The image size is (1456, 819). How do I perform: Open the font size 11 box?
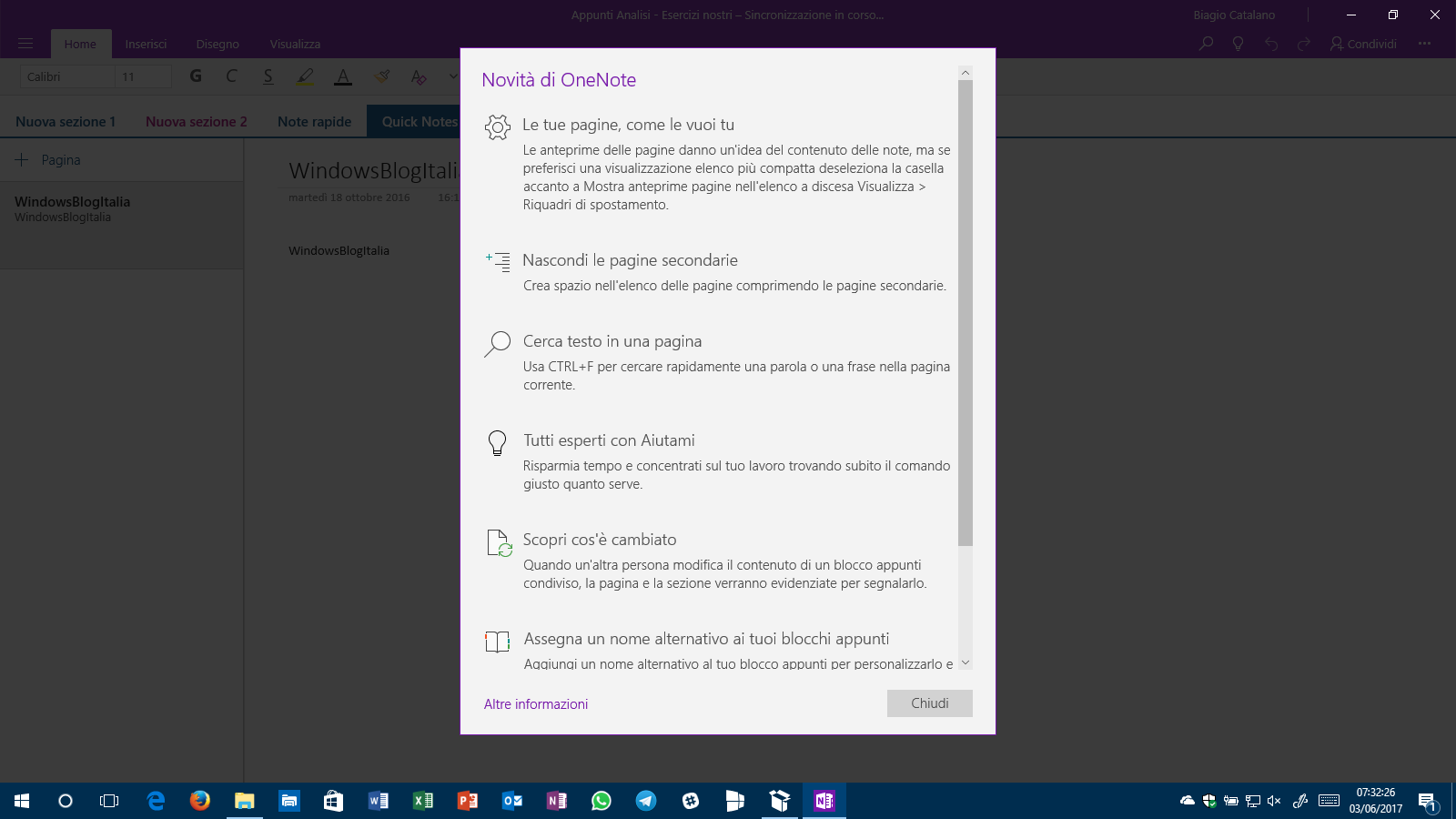tap(144, 77)
